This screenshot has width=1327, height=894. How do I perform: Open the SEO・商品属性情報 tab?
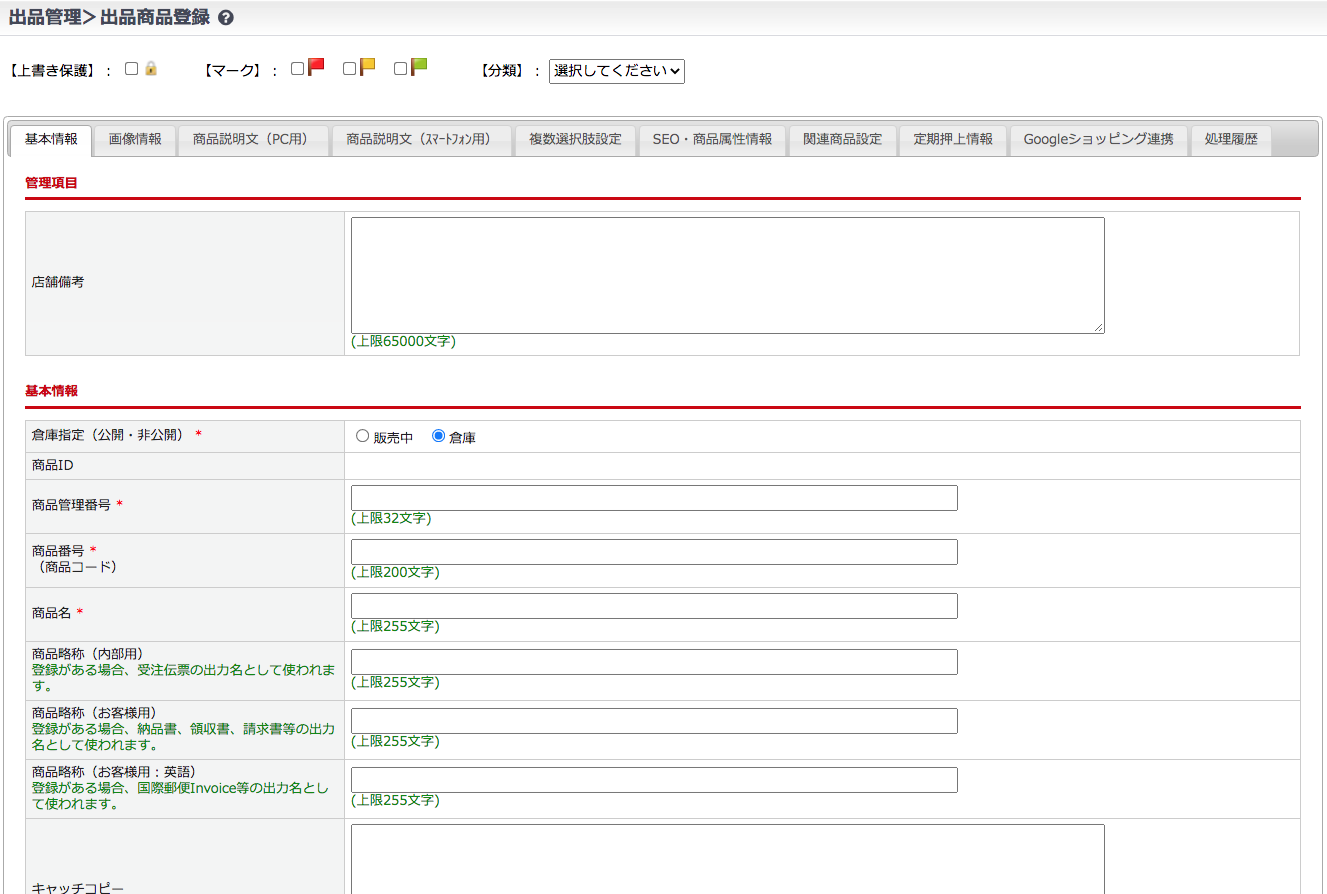[712, 140]
